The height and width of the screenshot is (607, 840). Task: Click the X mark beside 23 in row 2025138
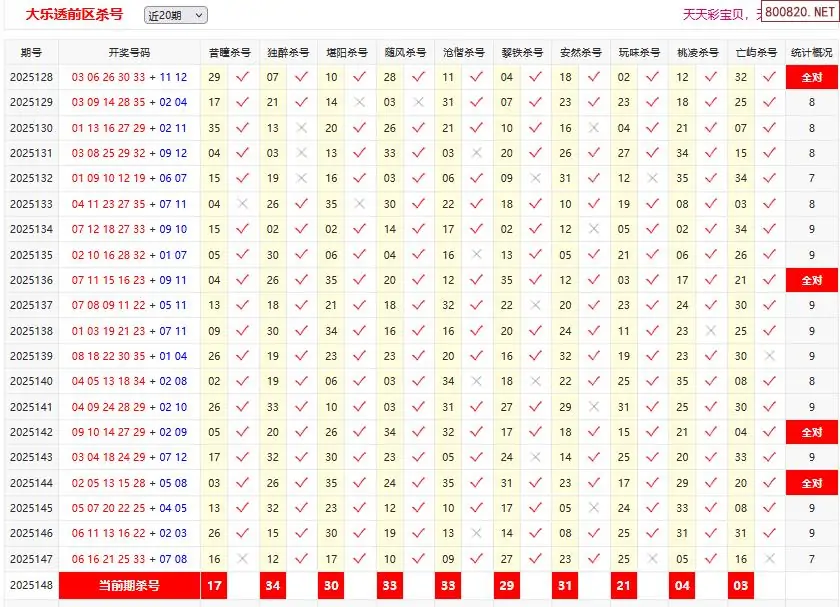(711, 331)
